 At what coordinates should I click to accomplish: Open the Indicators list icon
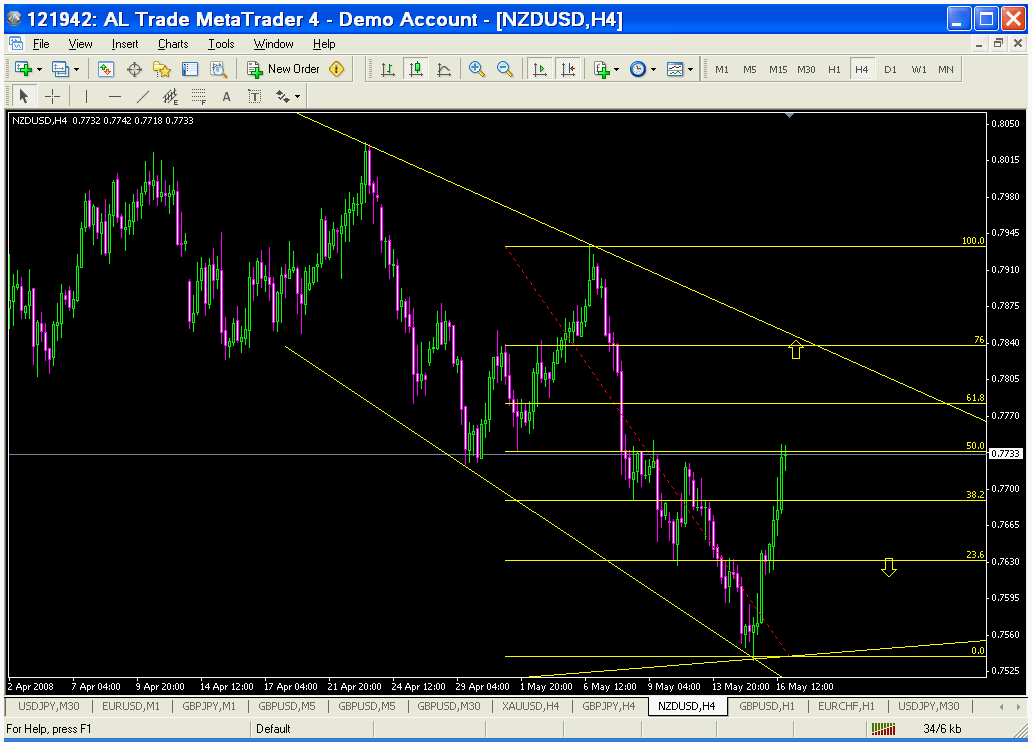coord(602,69)
